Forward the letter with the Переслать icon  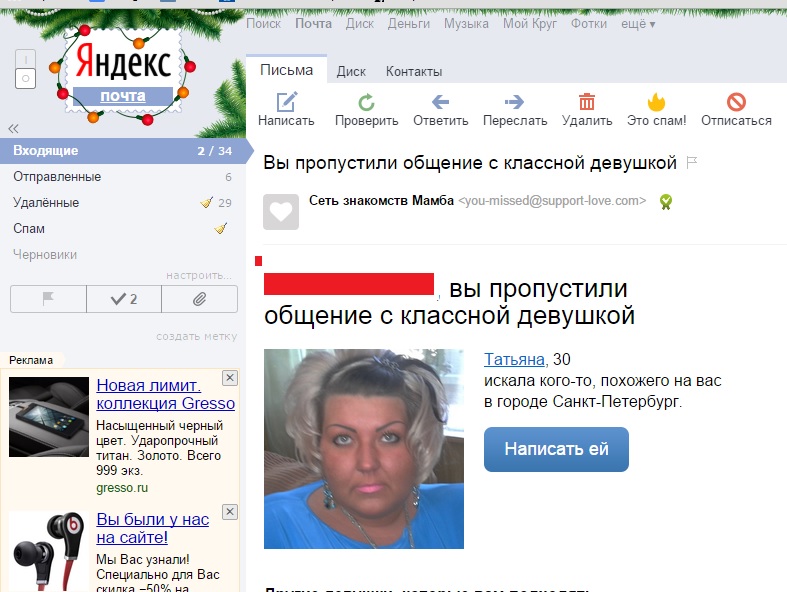[514, 102]
